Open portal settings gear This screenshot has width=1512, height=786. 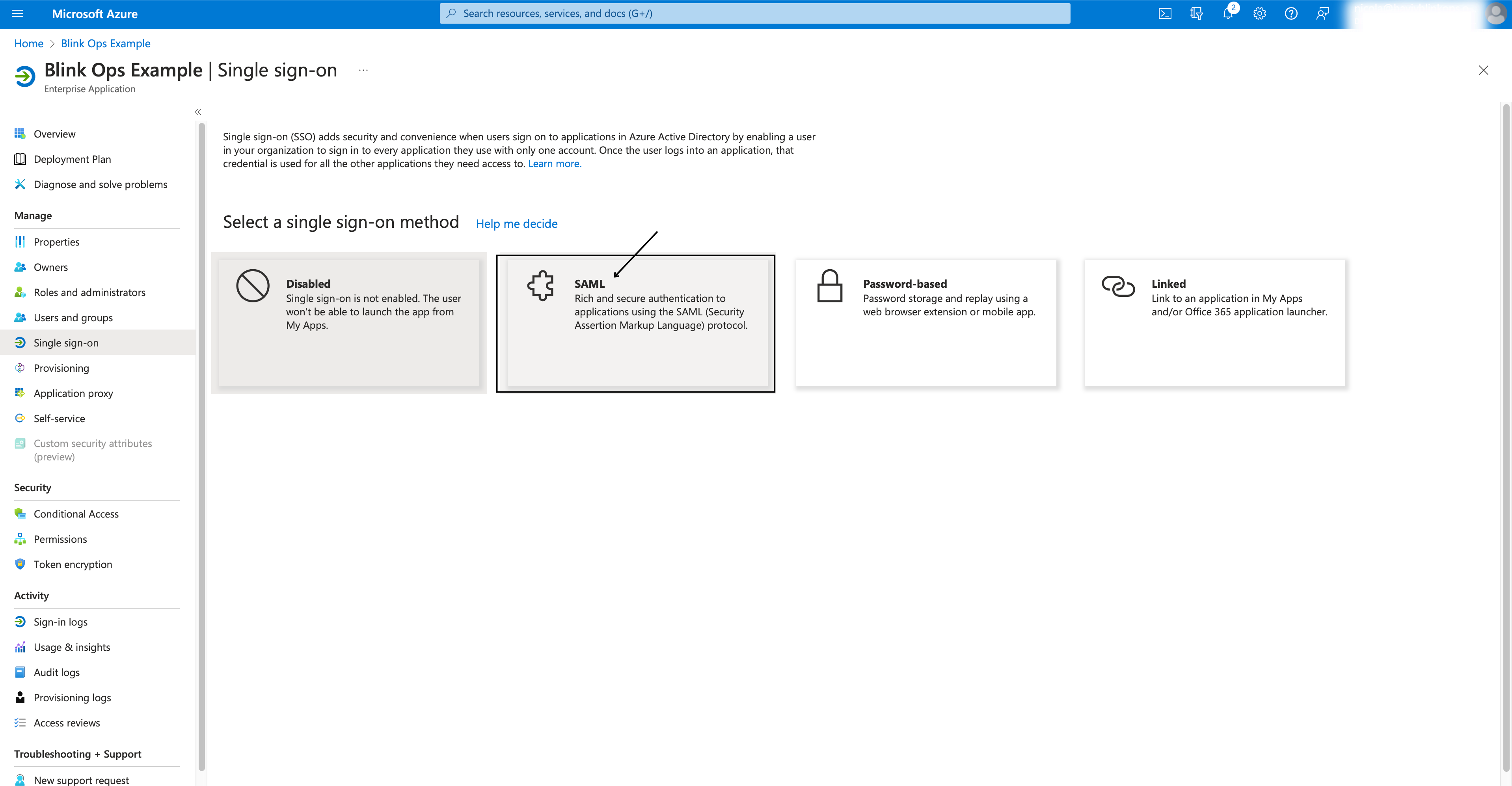coord(1260,13)
